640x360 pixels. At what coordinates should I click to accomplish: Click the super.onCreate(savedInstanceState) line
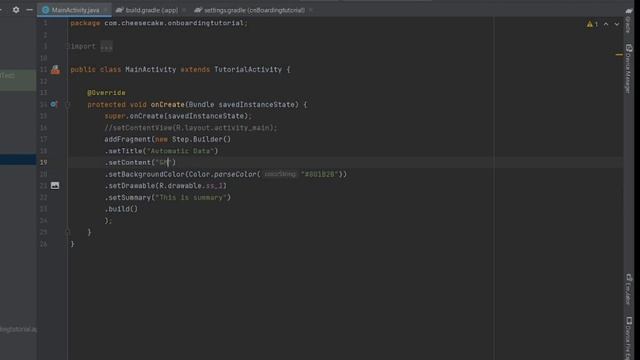click(178, 116)
